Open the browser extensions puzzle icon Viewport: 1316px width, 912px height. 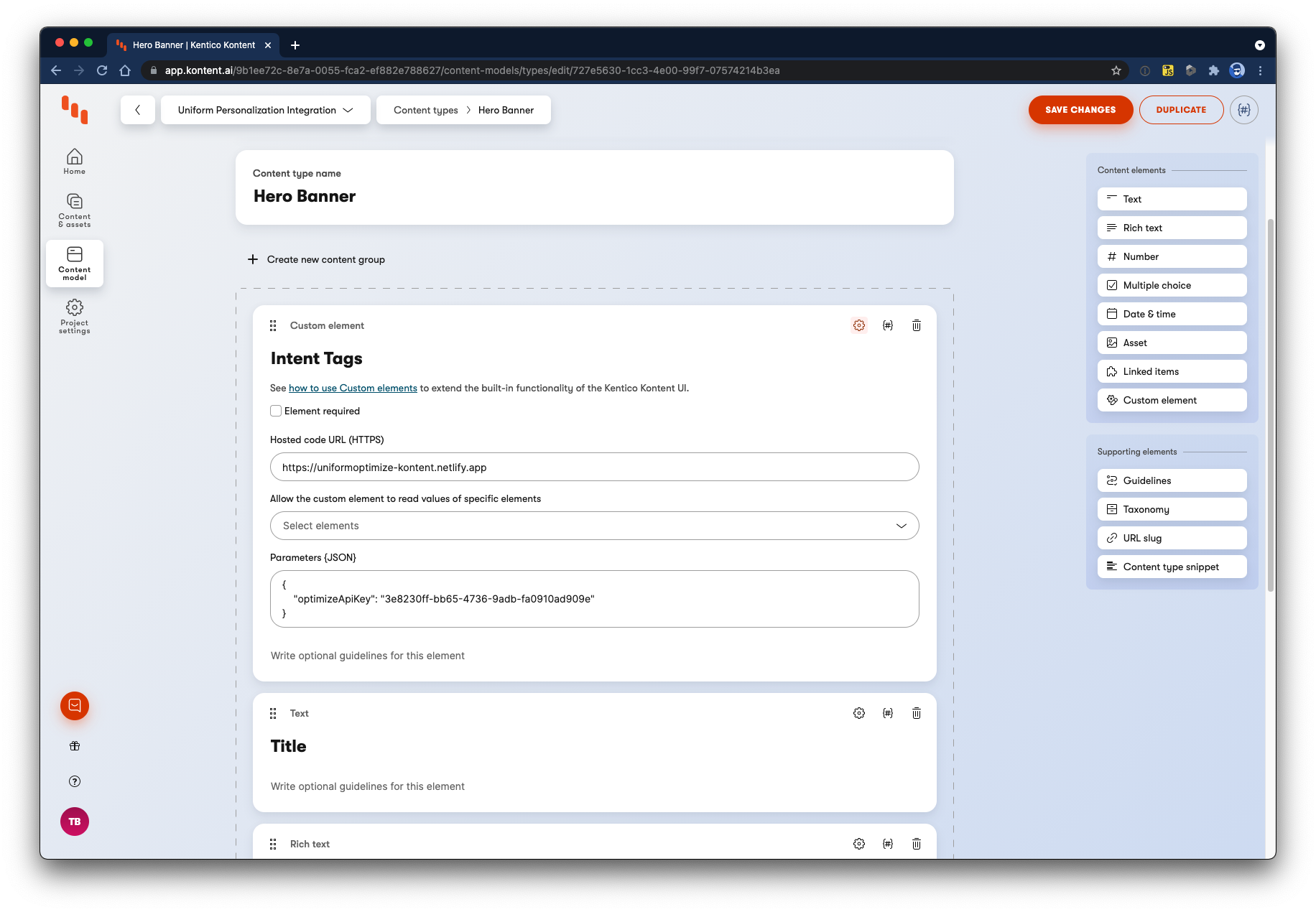1214,70
